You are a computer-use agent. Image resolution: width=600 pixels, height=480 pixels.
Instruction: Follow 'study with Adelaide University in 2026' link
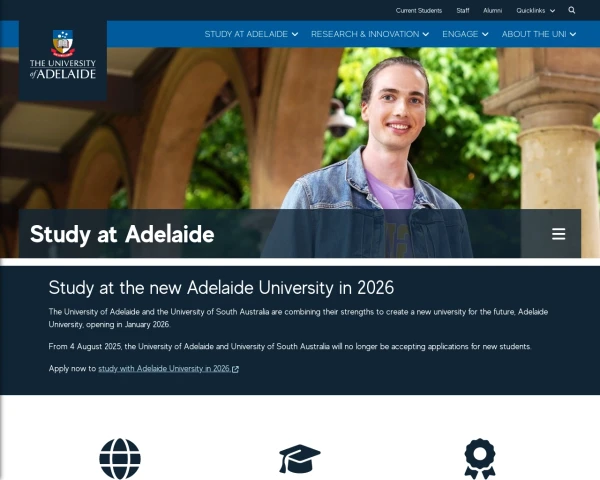point(164,369)
